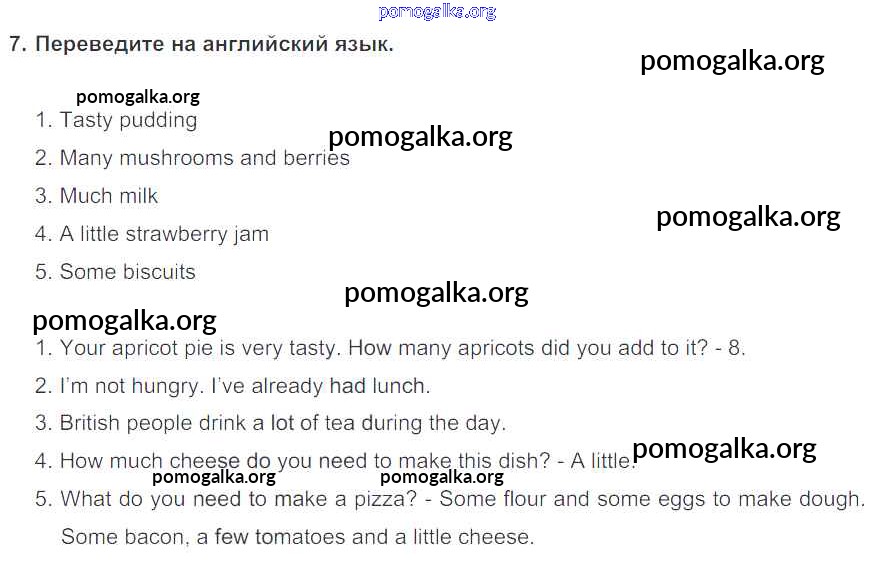Click the blue pomogalka.org link at top
Viewport: 872px width, 562px height.
pos(437,12)
